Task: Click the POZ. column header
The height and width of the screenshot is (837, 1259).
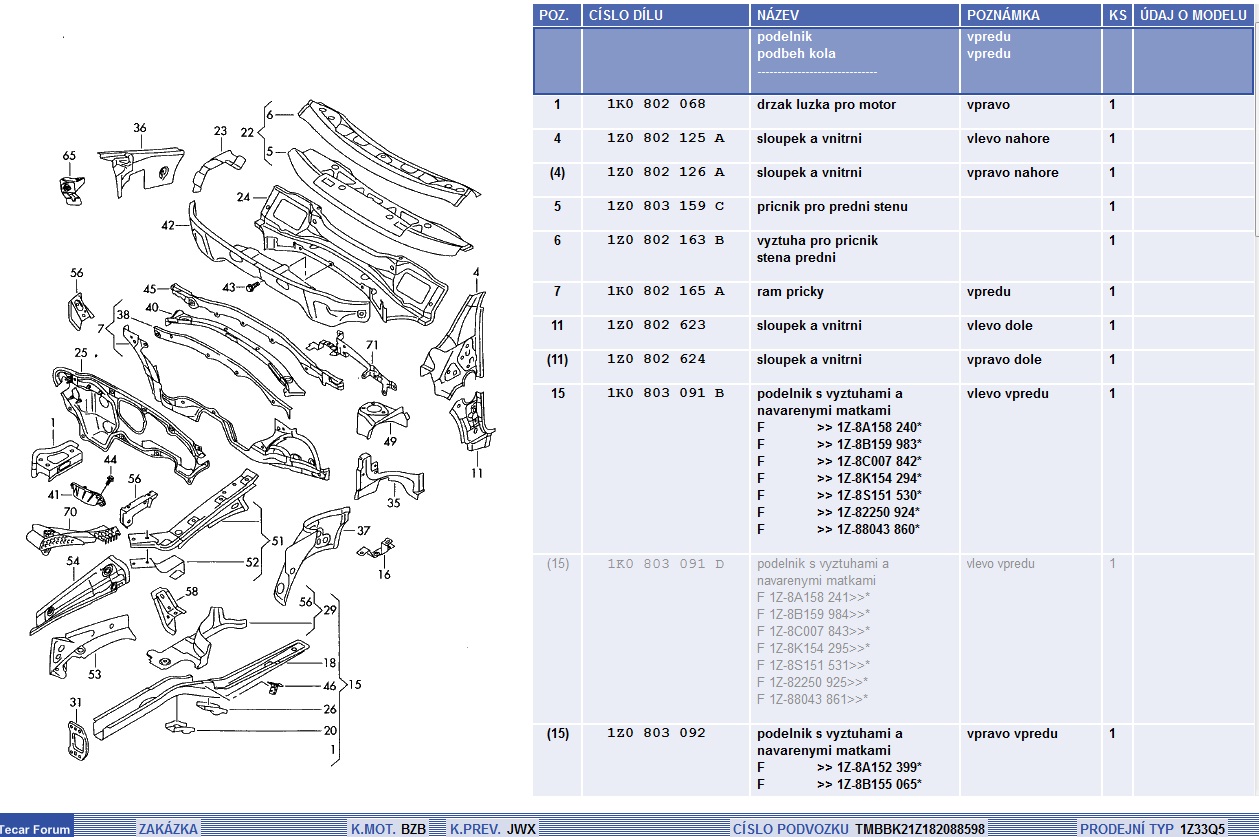Action: (554, 15)
